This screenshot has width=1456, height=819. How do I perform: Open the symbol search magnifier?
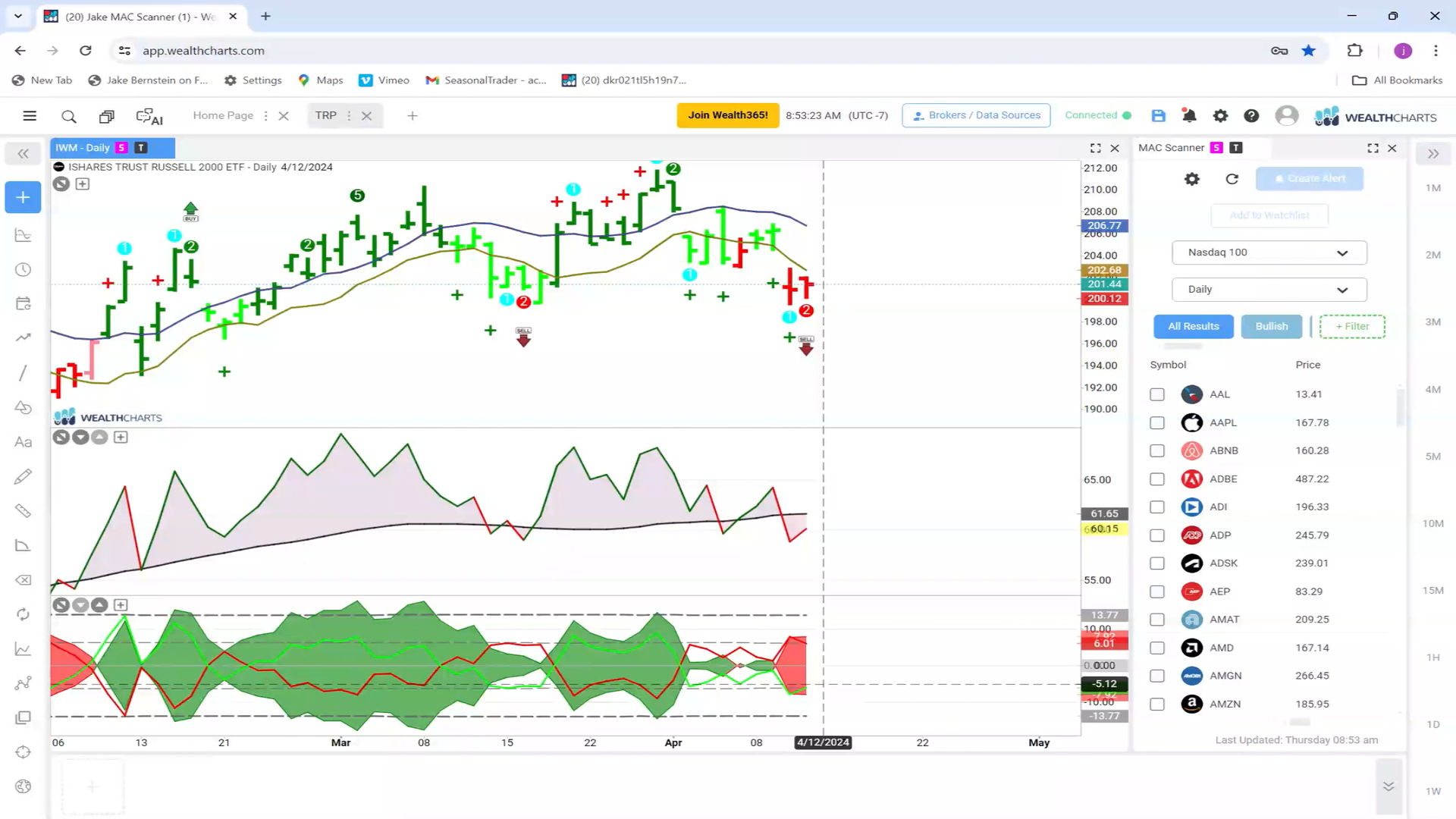click(x=69, y=116)
